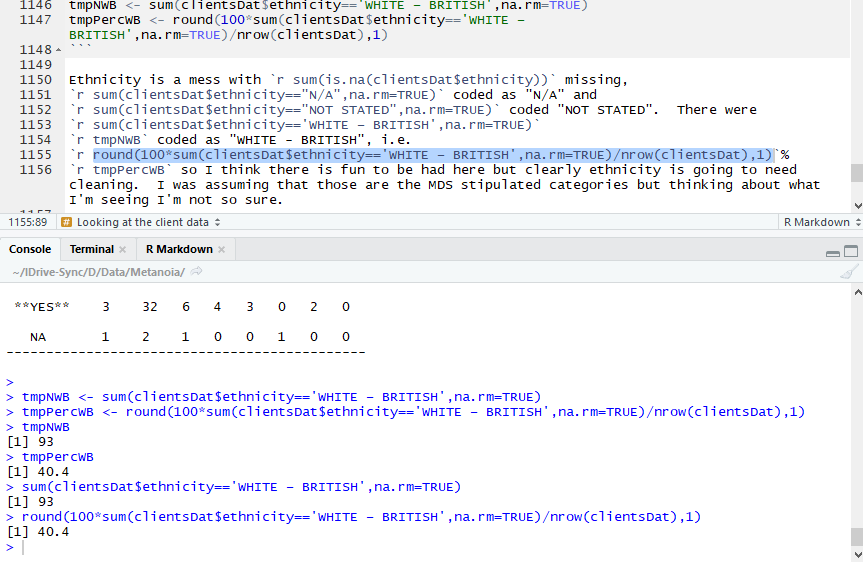Image resolution: width=863 pixels, height=562 pixels.
Task: Click the highlighted round(100*sum code on line 1155
Action: click(x=433, y=155)
